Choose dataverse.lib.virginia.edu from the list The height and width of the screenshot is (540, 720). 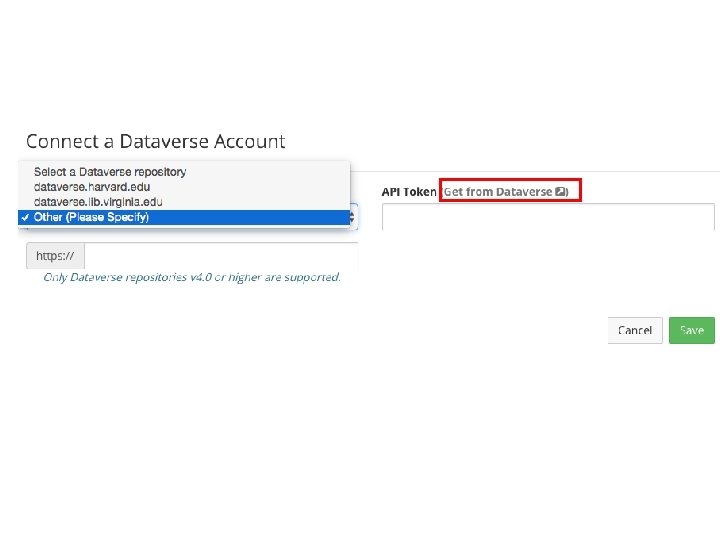coord(184,202)
